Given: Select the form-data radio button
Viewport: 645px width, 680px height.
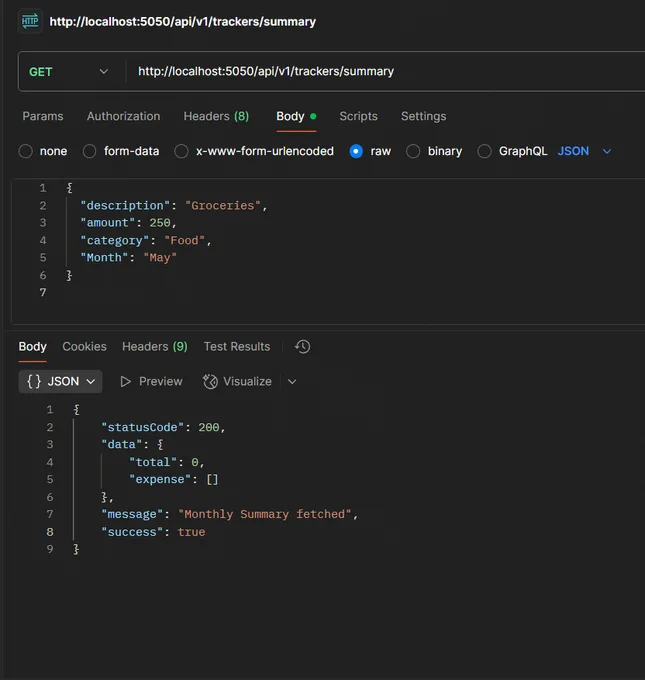Looking at the screenshot, I should [89, 151].
